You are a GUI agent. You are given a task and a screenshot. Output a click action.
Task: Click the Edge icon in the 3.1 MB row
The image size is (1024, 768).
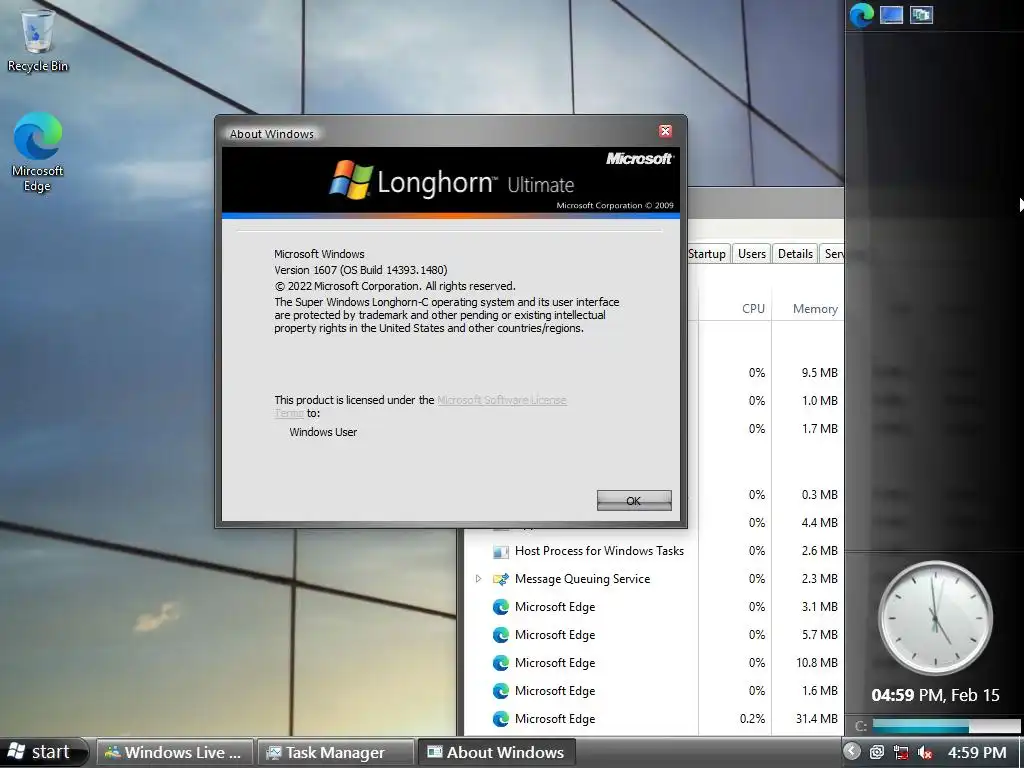[501, 607]
